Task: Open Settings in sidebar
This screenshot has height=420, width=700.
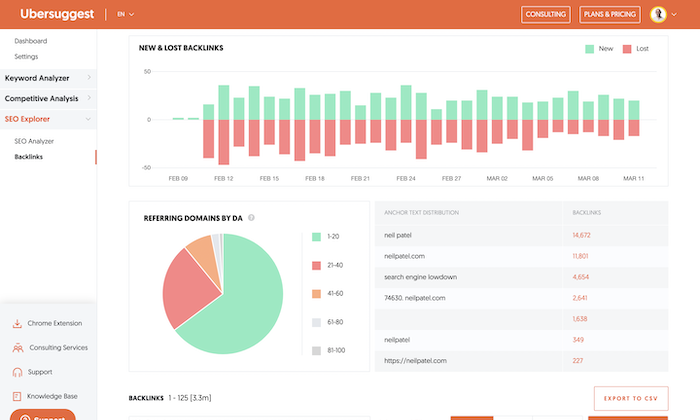Action: 26,56
